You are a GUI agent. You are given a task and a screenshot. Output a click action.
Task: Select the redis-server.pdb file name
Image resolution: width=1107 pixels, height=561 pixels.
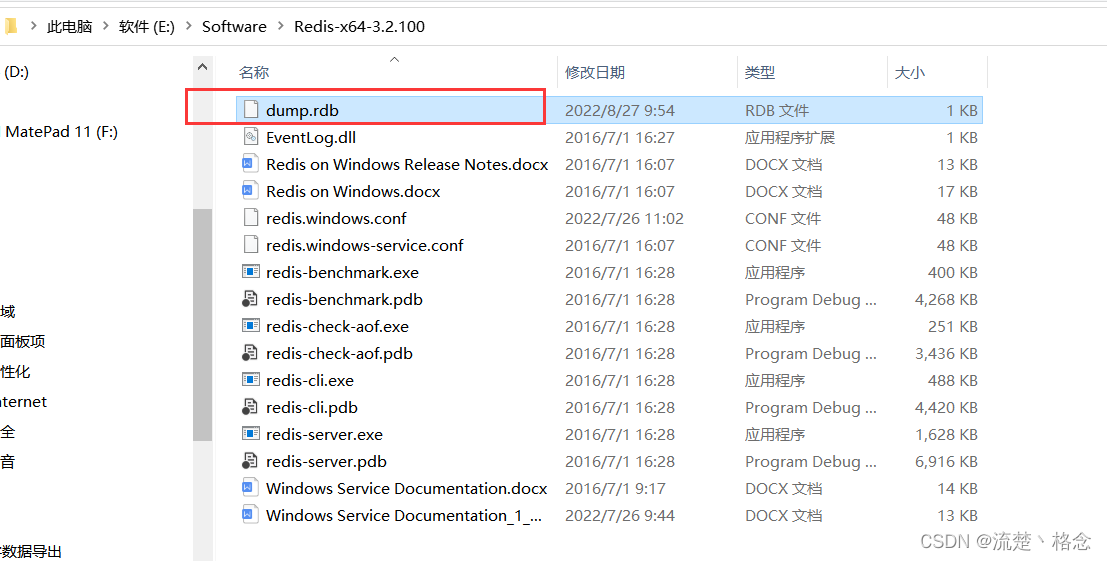click(326, 462)
